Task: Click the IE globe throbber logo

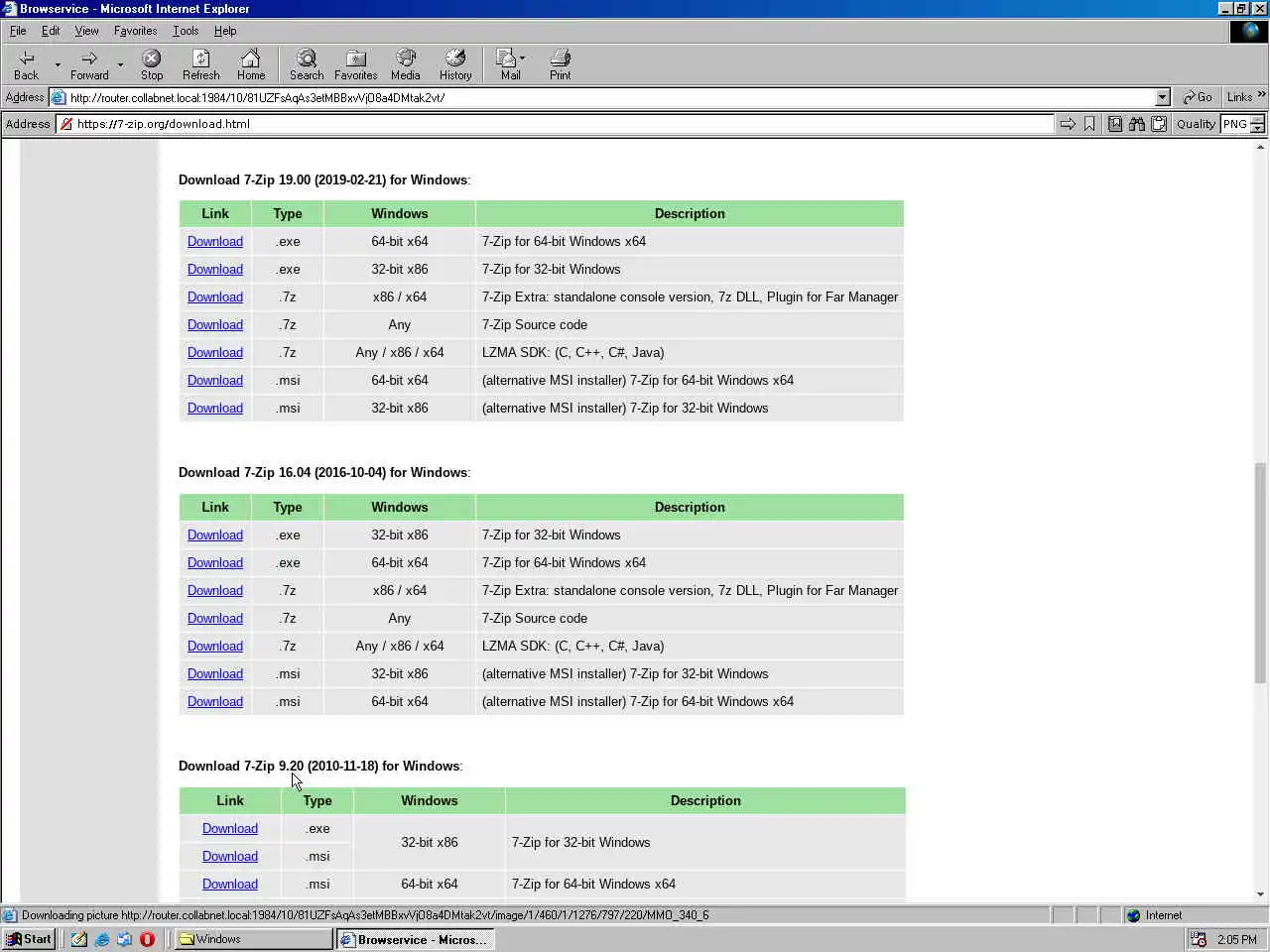Action: coord(1250,31)
